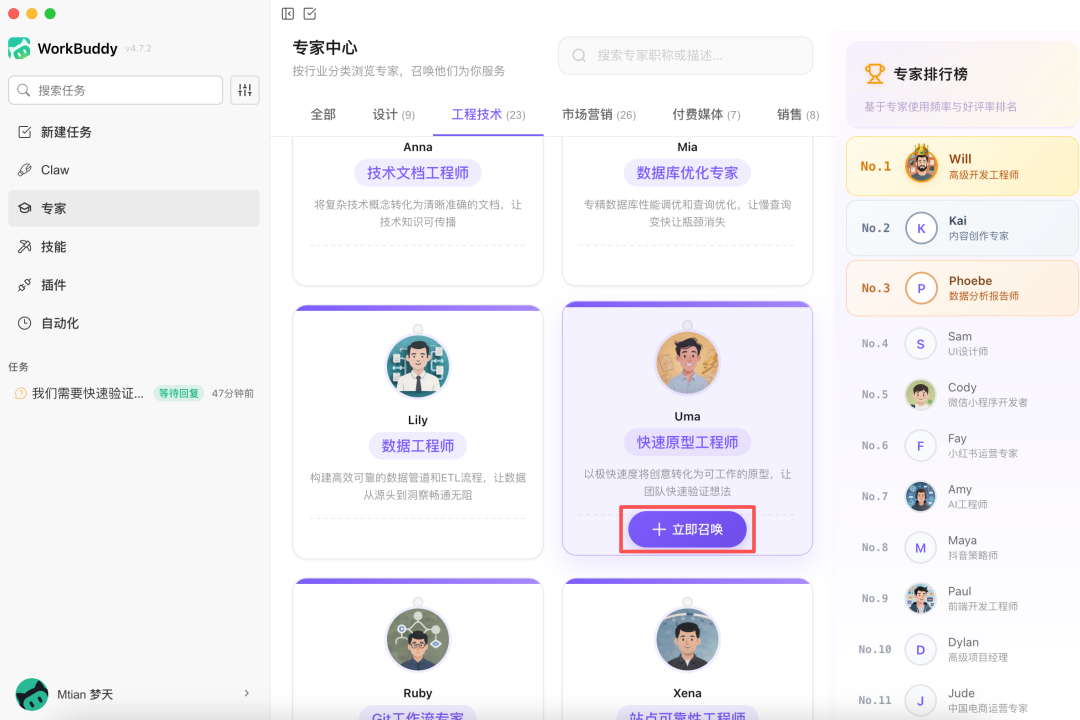Click 立即召唤 button for Uma
1080x720 pixels.
(687, 529)
